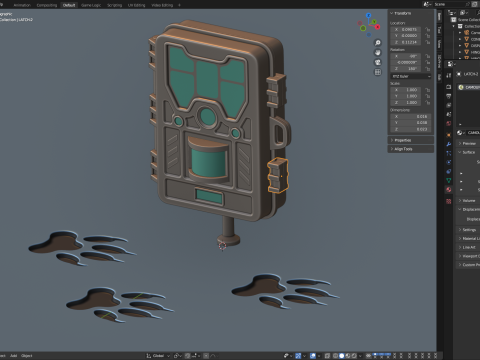Click the Scene name field at top
Image resolution: width=480 pixels, height=360 pixels.
point(452,4)
